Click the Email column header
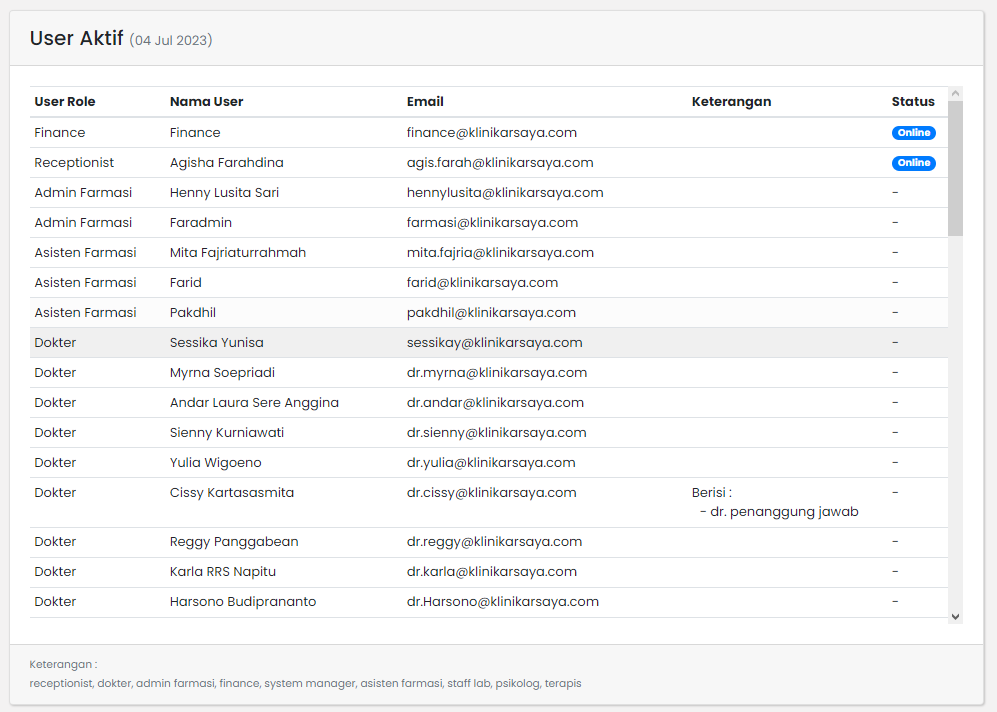997x712 pixels. tap(425, 102)
